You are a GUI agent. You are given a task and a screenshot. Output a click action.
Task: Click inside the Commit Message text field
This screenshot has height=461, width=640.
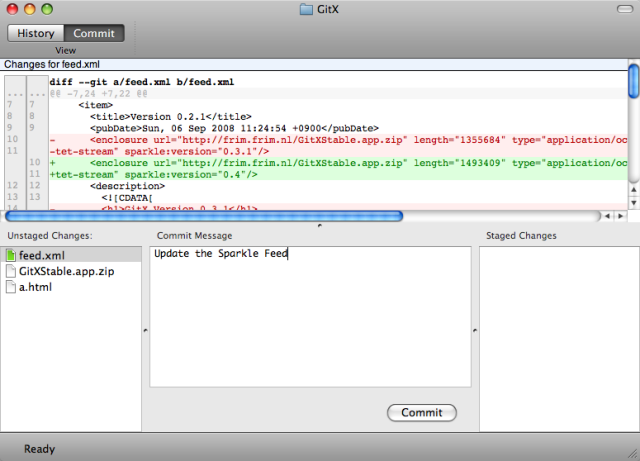tap(310, 316)
